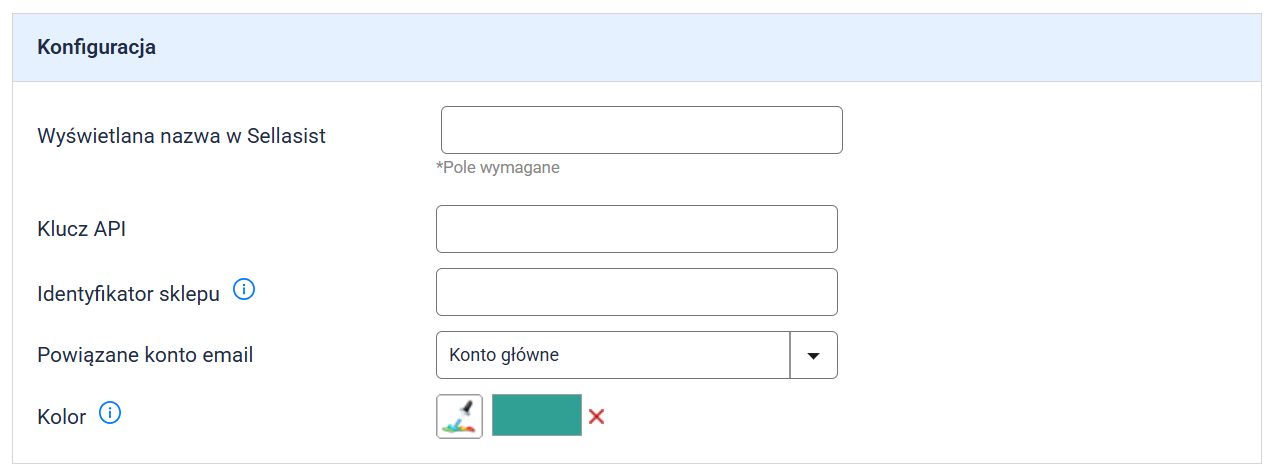Screen dimensions: 1275x475
Task: Click the teal color swatch
Action: 537,415
